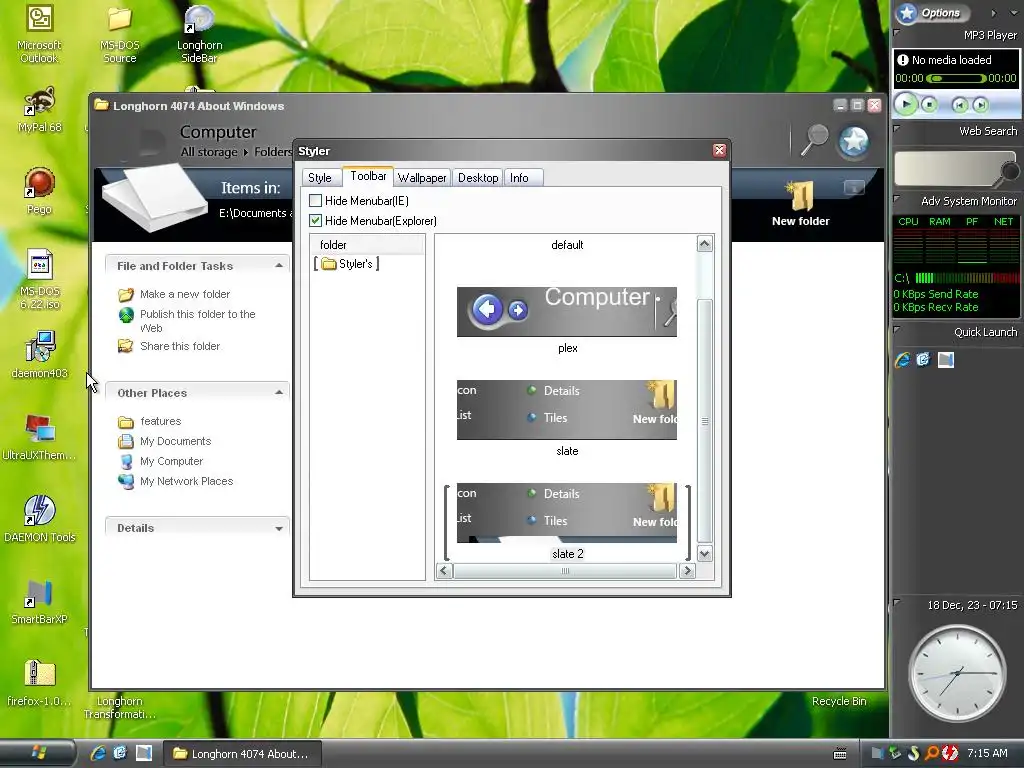Open Longhorn SideBar desktop shortcut

(199, 33)
